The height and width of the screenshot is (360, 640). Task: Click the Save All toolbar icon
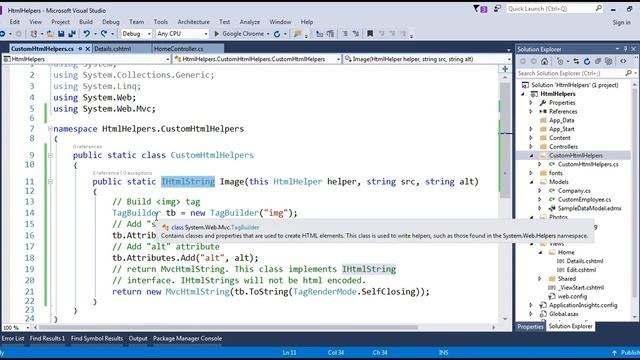point(72,34)
